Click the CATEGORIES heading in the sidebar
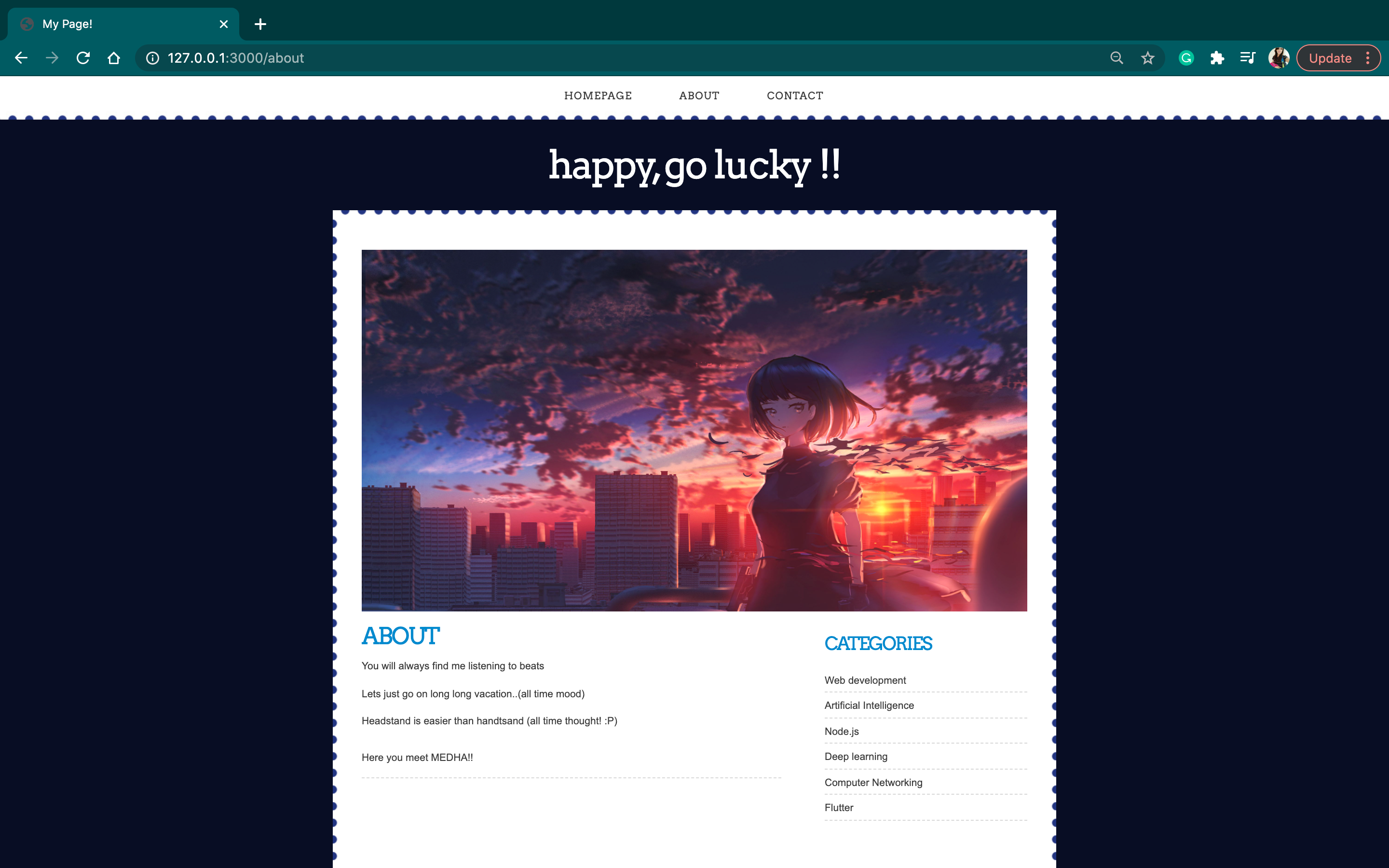The image size is (1389, 868). (x=878, y=644)
